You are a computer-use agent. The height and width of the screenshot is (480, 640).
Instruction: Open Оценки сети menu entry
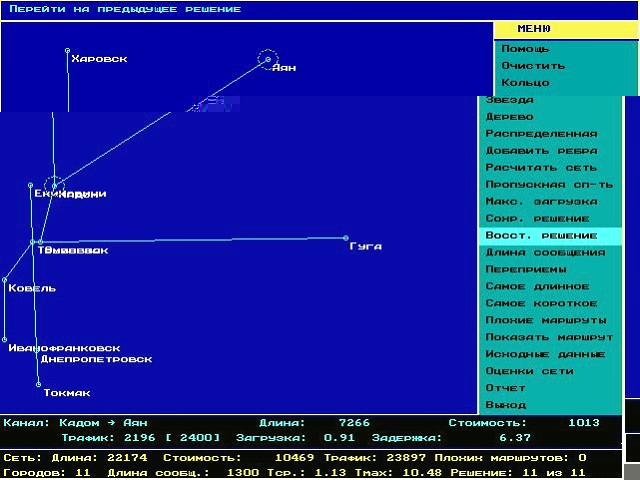click(x=529, y=371)
